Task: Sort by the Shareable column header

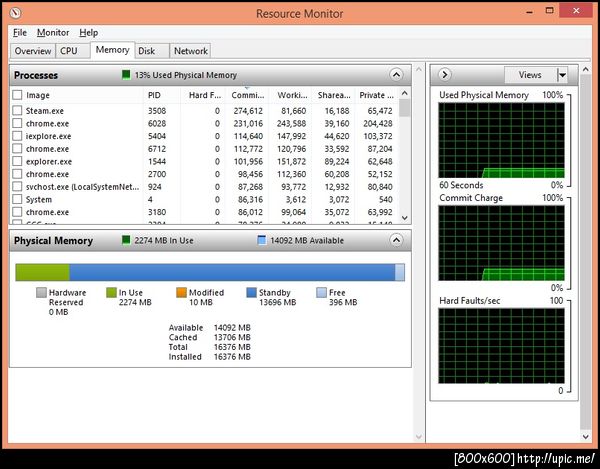Action: click(334, 95)
